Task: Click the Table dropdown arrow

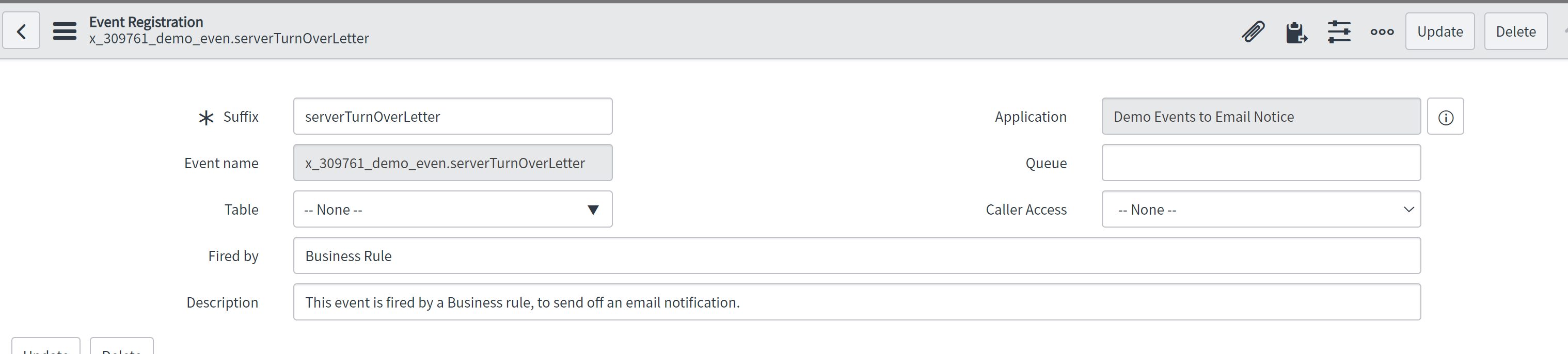Action: (593, 210)
